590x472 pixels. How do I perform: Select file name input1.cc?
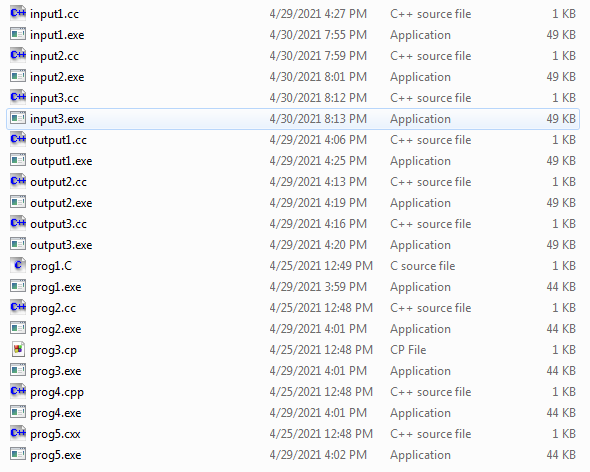pyautogui.click(x=55, y=14)
